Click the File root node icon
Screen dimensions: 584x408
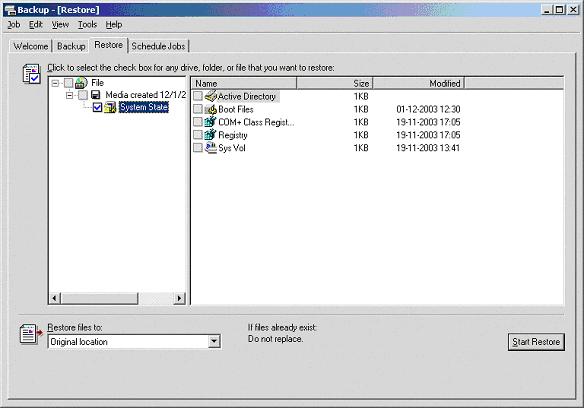click(x=81, y=82)
